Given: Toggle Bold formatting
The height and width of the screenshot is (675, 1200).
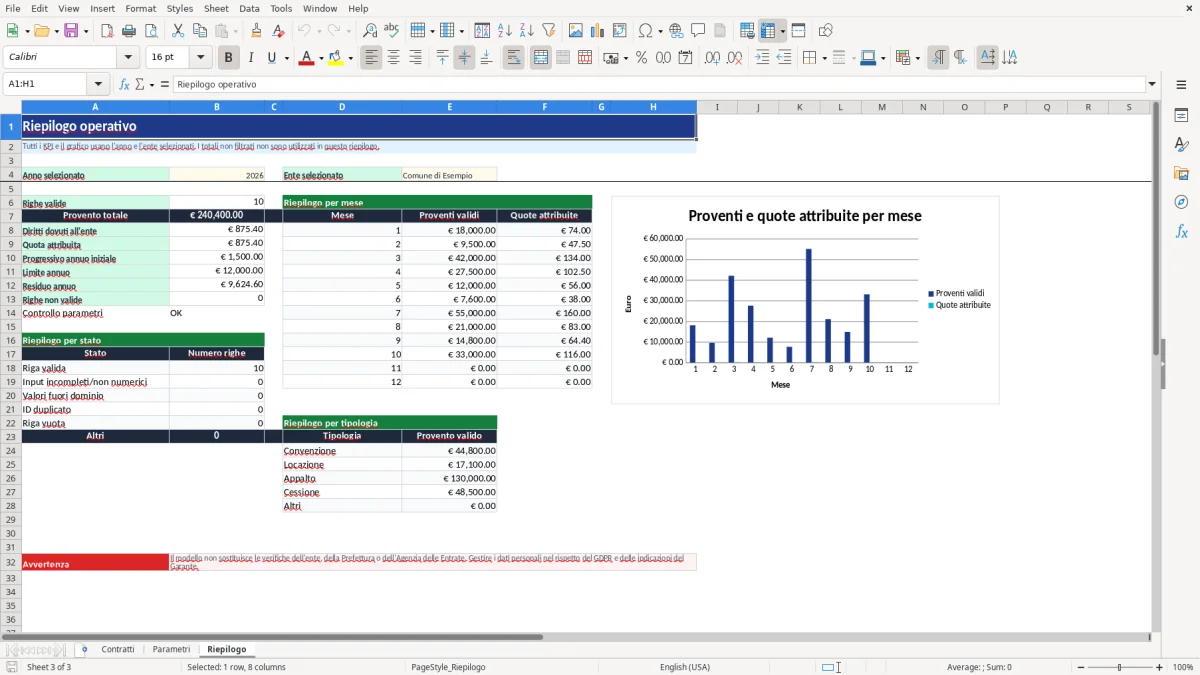Looking at the screenshot, I should [228, 58].
